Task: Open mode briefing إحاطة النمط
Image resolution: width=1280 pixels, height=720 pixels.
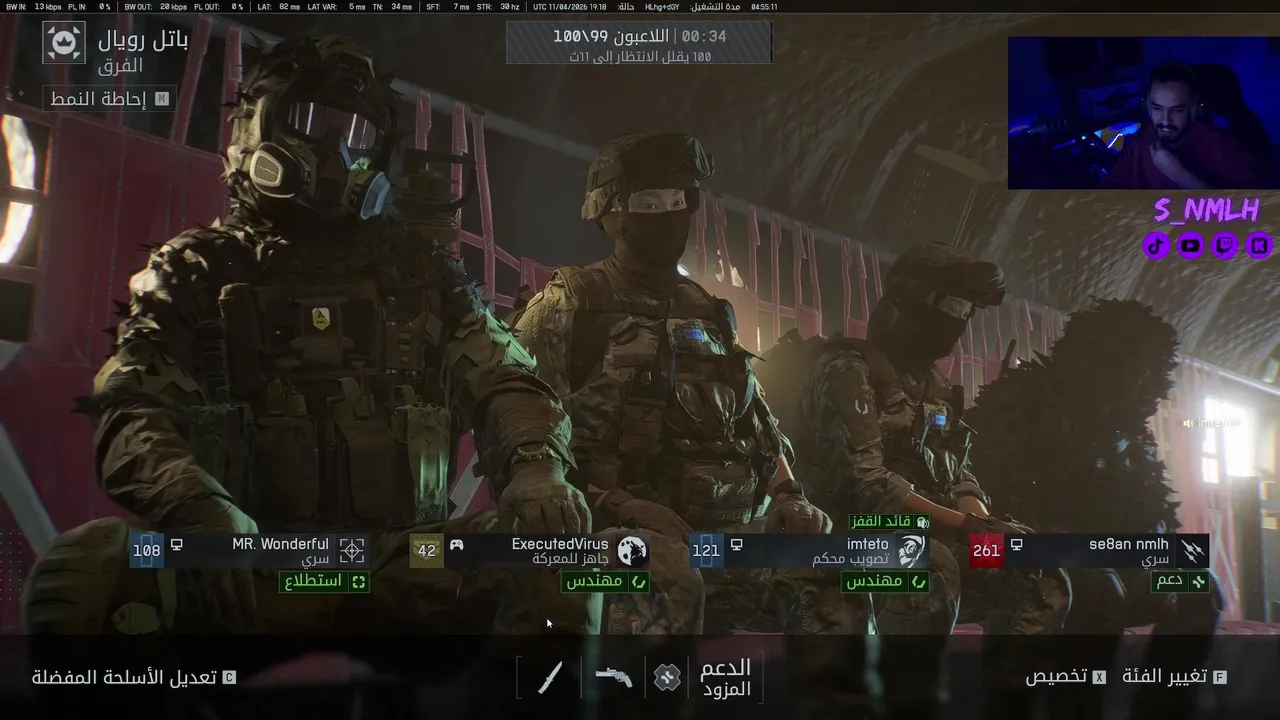Action: (x=110, y=99)
